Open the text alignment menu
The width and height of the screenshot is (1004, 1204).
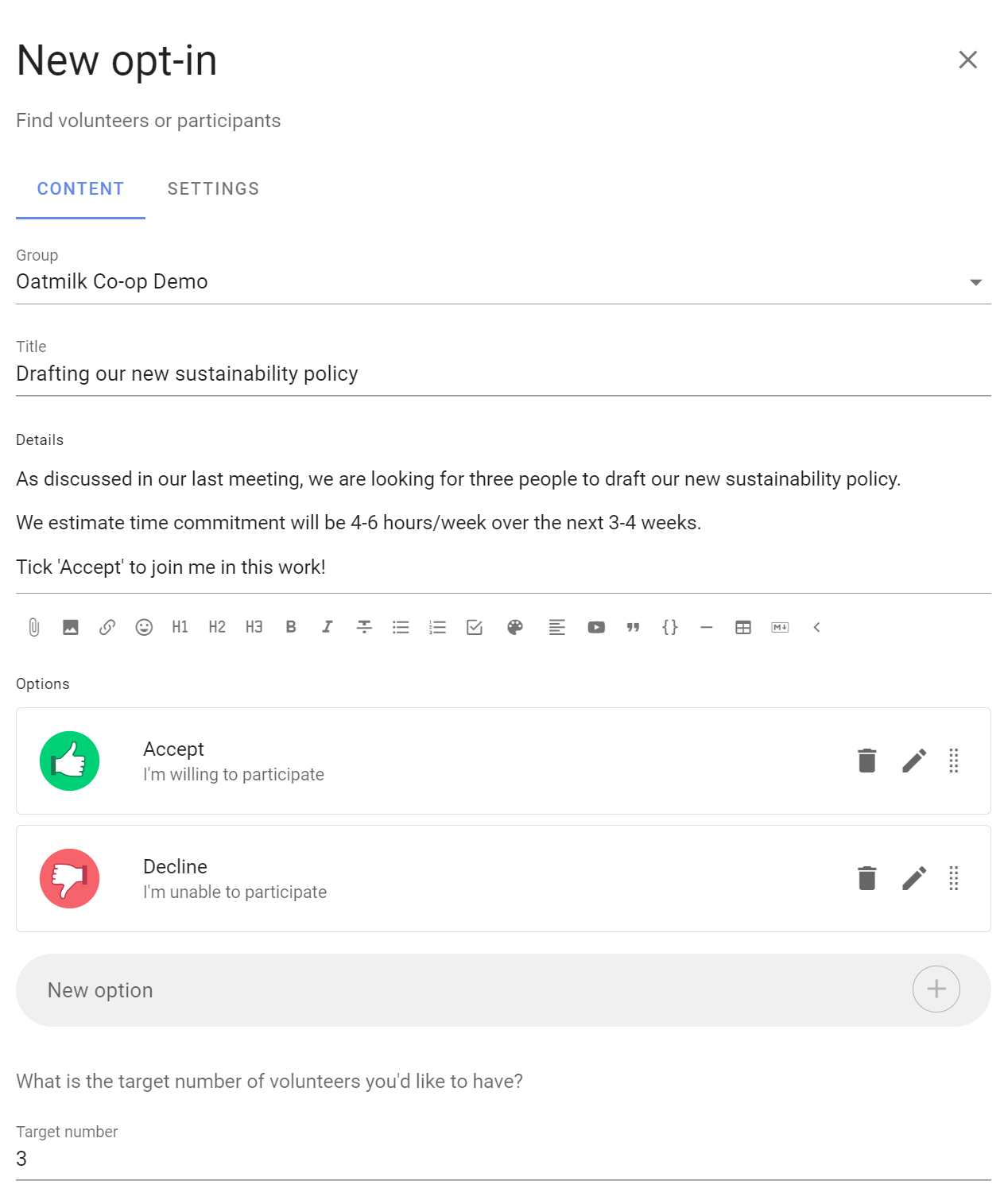click(556, 627)
